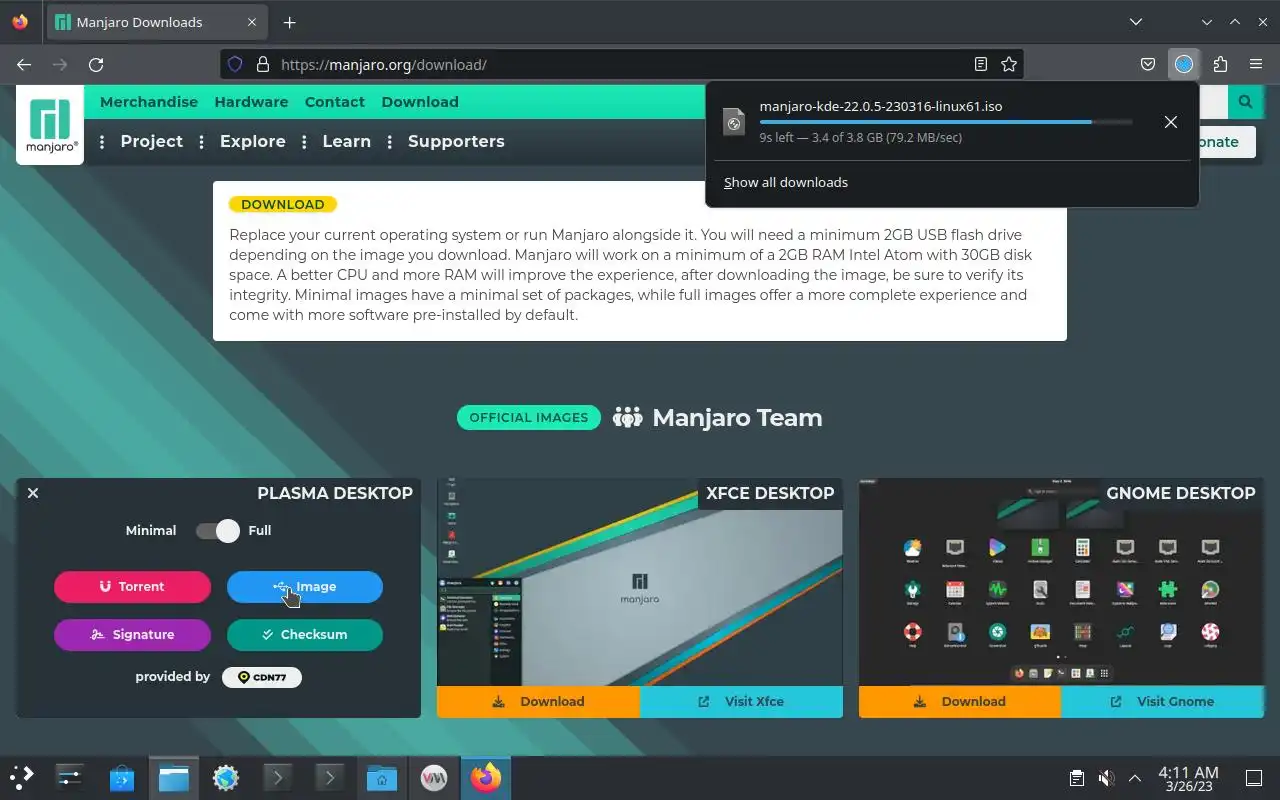Open the Contact top menu item

[335, 102]
